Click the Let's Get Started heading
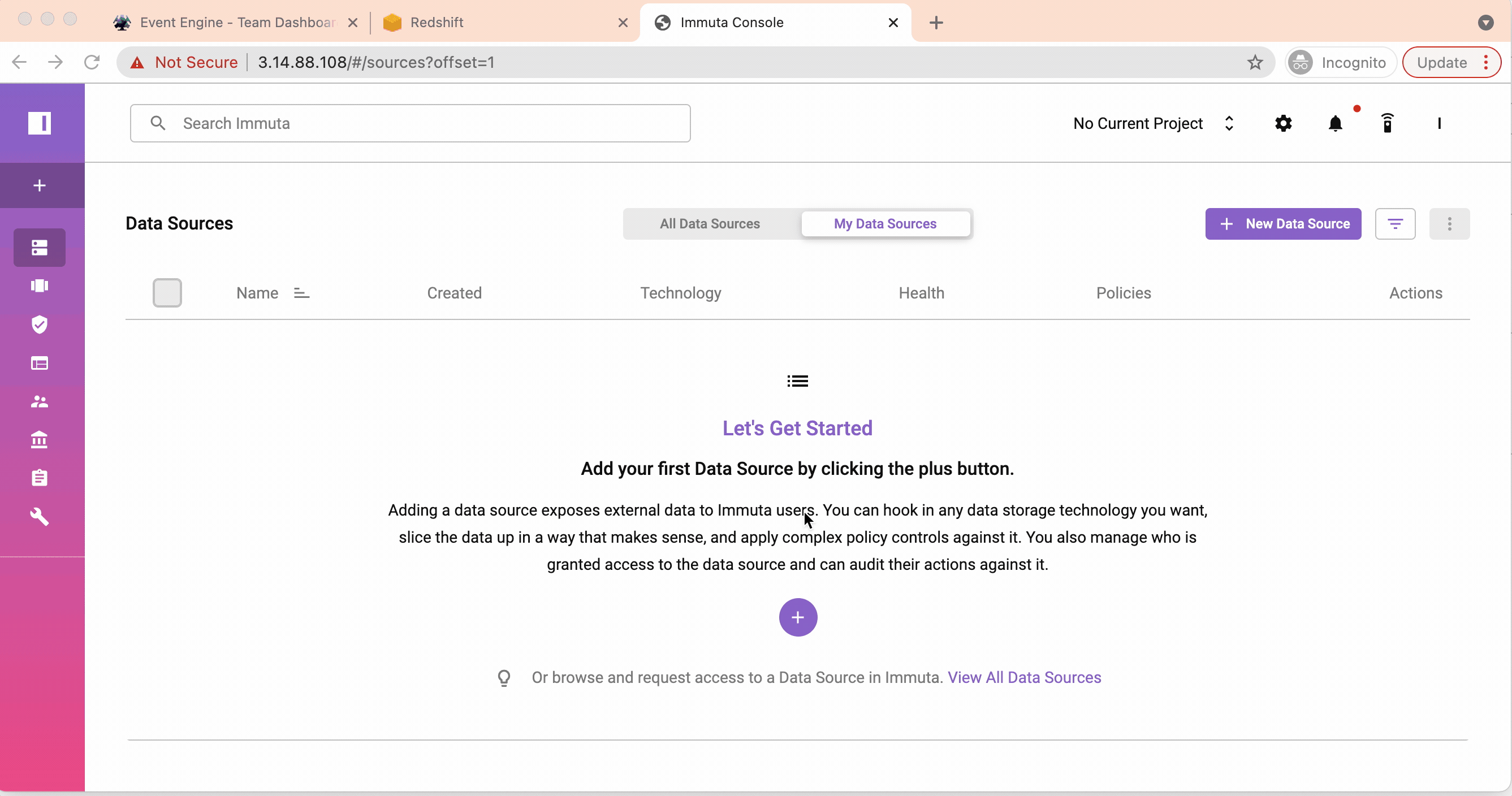This screenshot has height=796, width=1512. point(797,428)
